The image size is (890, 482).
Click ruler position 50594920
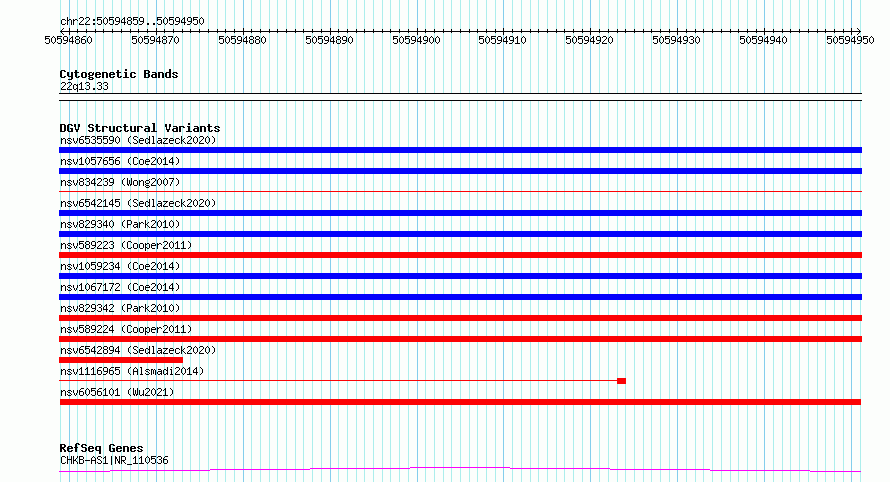tap(589, 40)
